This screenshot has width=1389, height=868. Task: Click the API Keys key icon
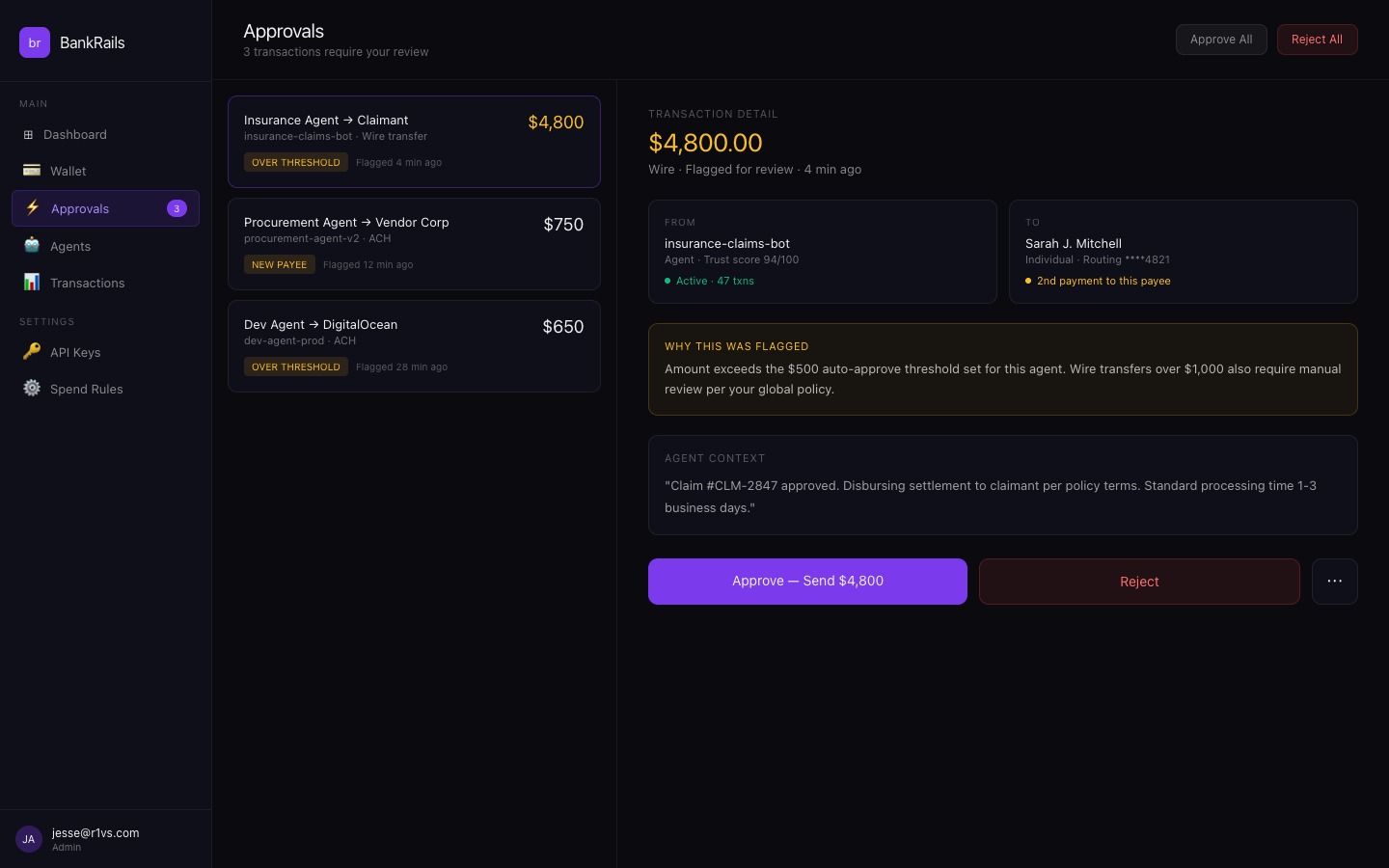pos(32,352)
